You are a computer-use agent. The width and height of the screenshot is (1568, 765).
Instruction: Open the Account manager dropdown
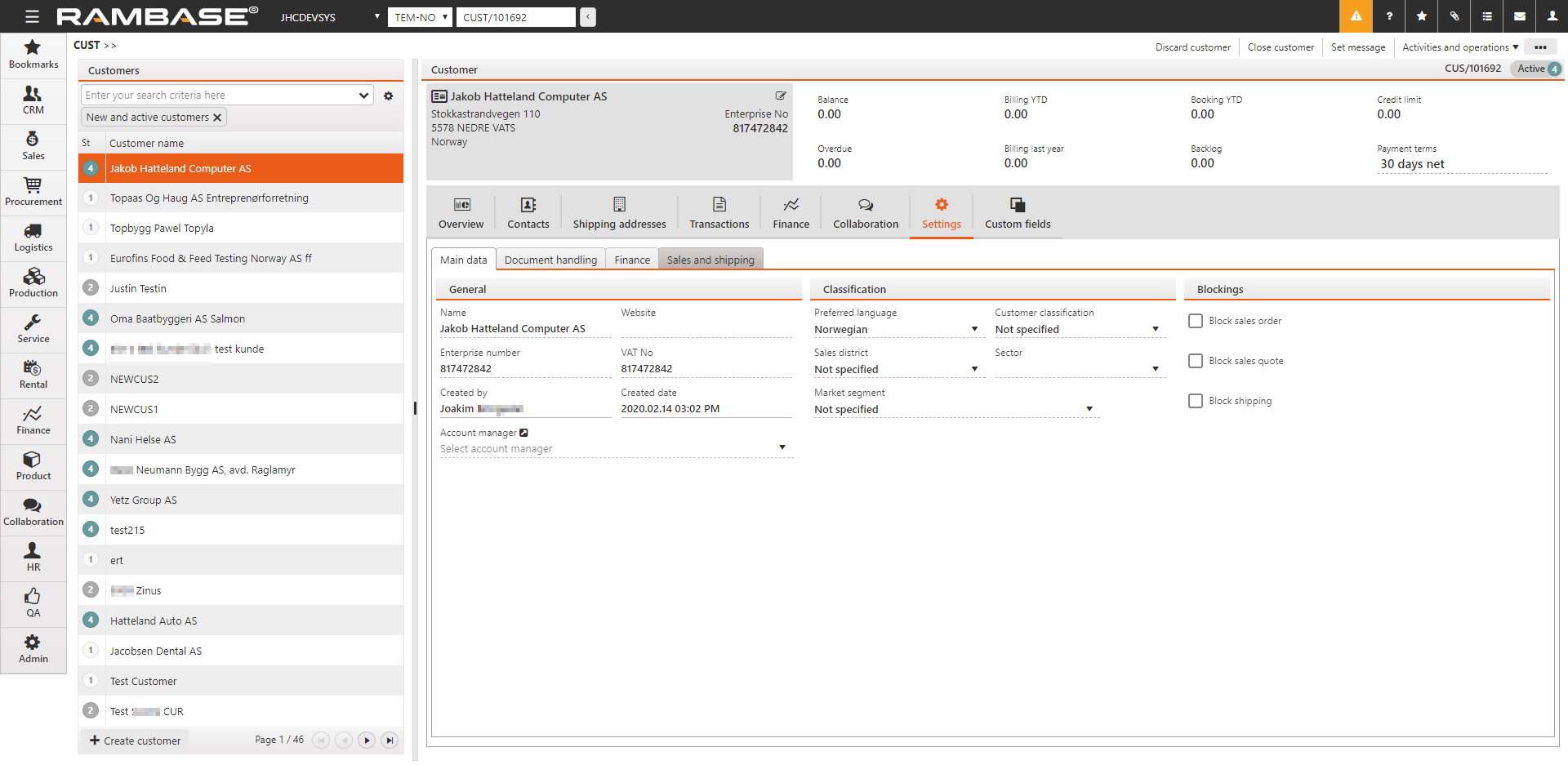(782, 447)
